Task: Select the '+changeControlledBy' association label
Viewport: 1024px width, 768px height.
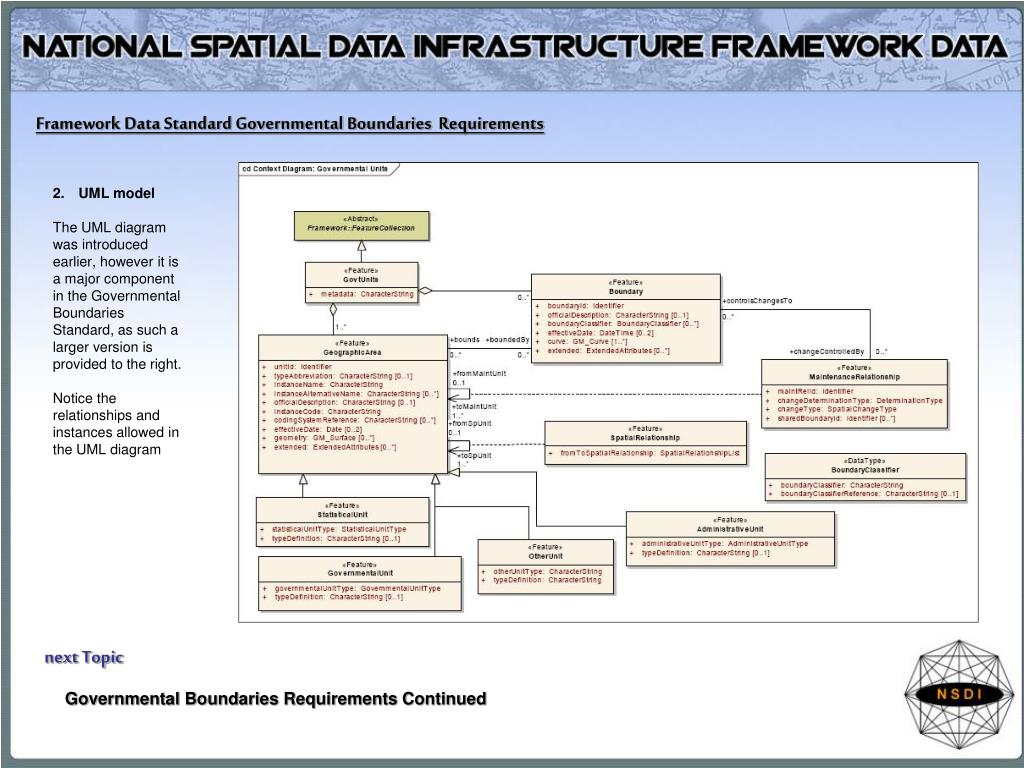Action: [x=827, y=352]
